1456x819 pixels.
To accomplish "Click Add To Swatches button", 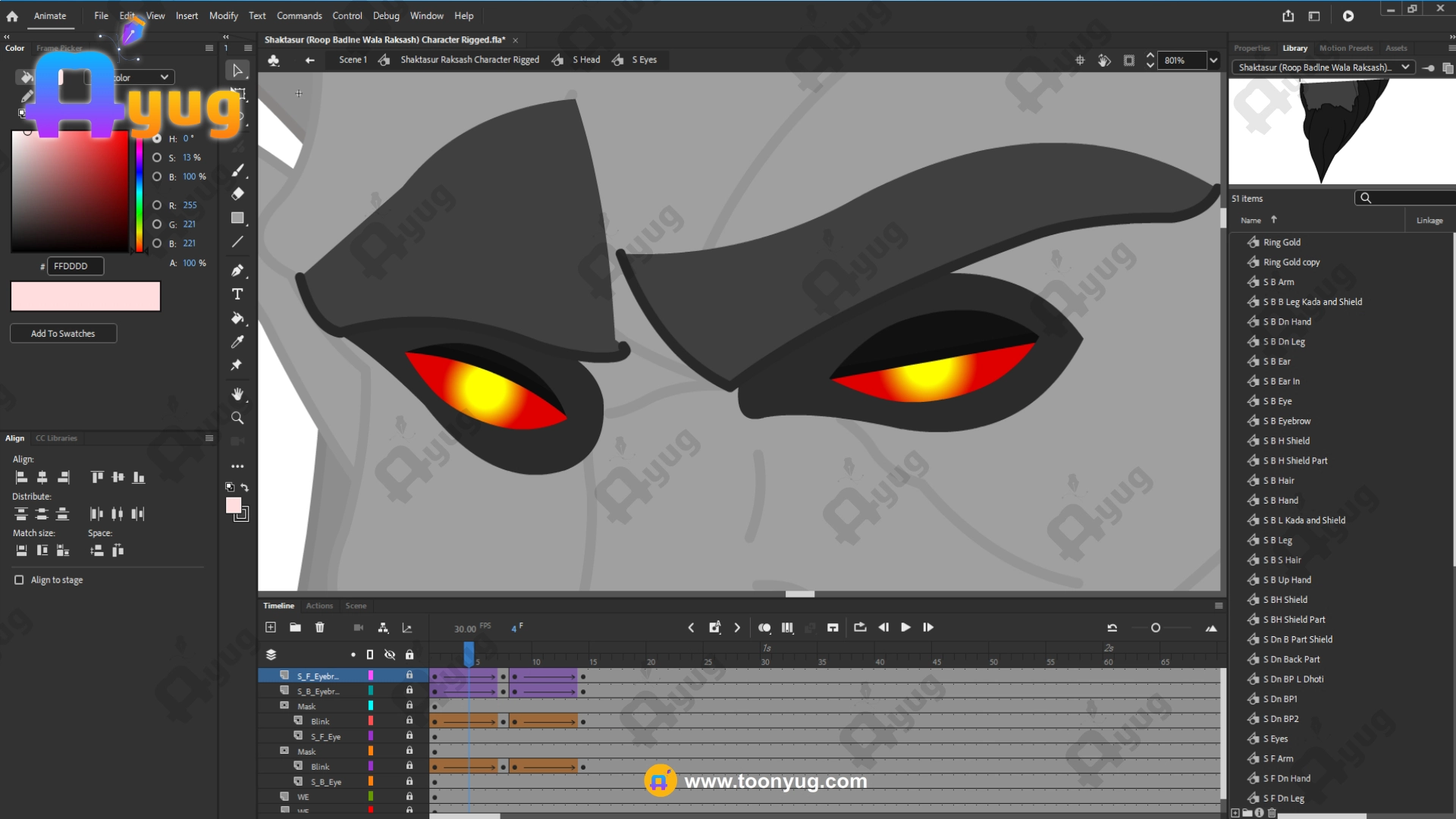I will pos(63,334).
